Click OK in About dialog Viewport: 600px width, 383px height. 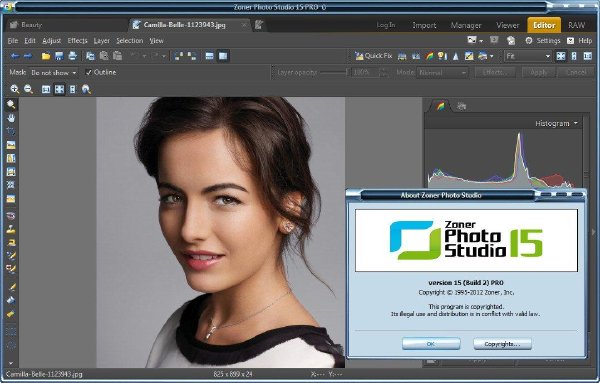(x=431, y=344)
